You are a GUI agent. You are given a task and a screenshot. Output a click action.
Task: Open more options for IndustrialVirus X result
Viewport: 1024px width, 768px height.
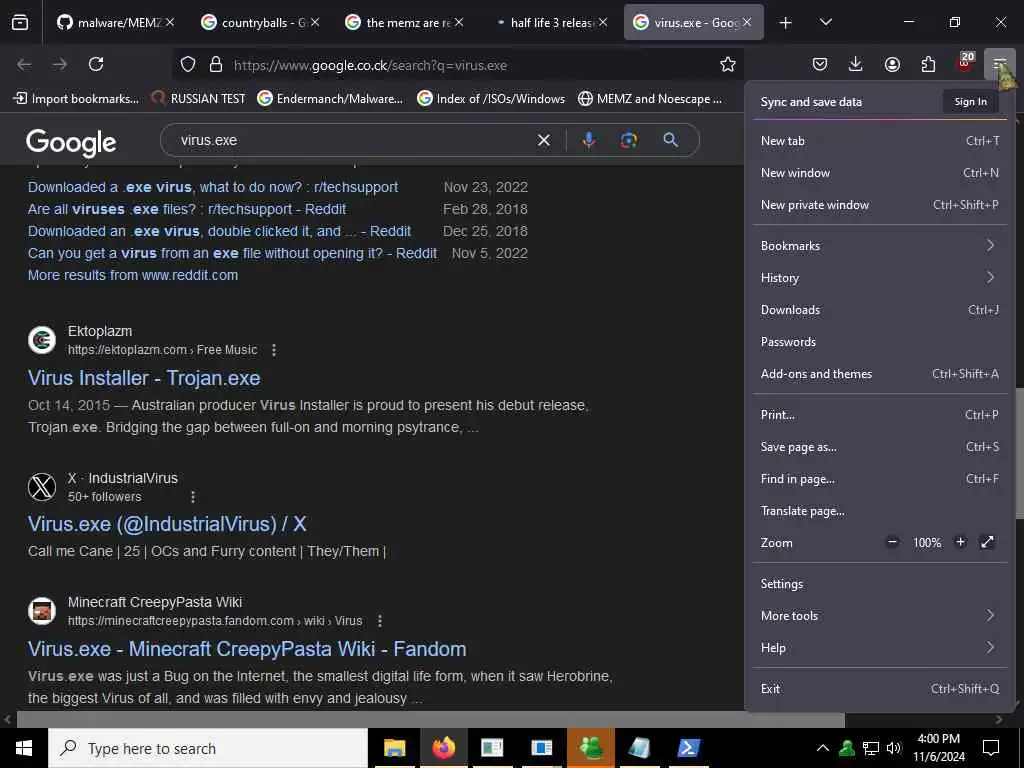(193, 497)
